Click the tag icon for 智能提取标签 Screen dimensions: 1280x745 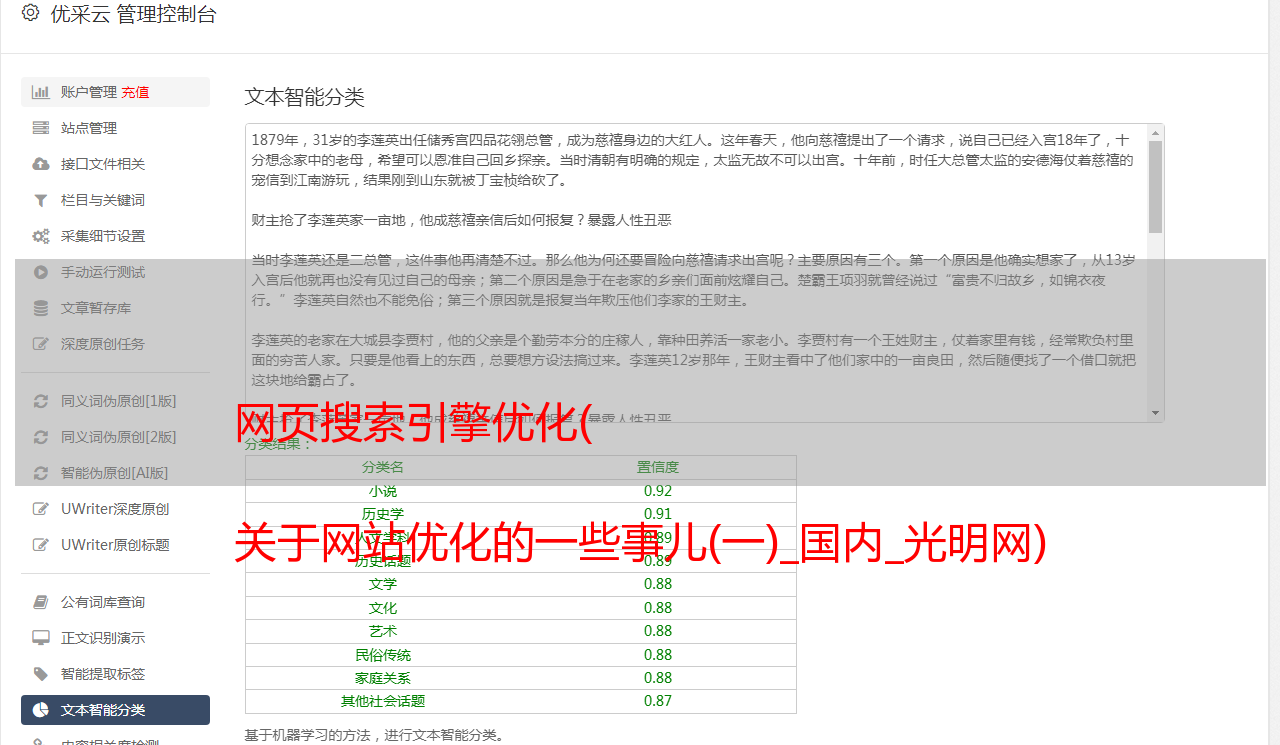click(x=40, y=674)
